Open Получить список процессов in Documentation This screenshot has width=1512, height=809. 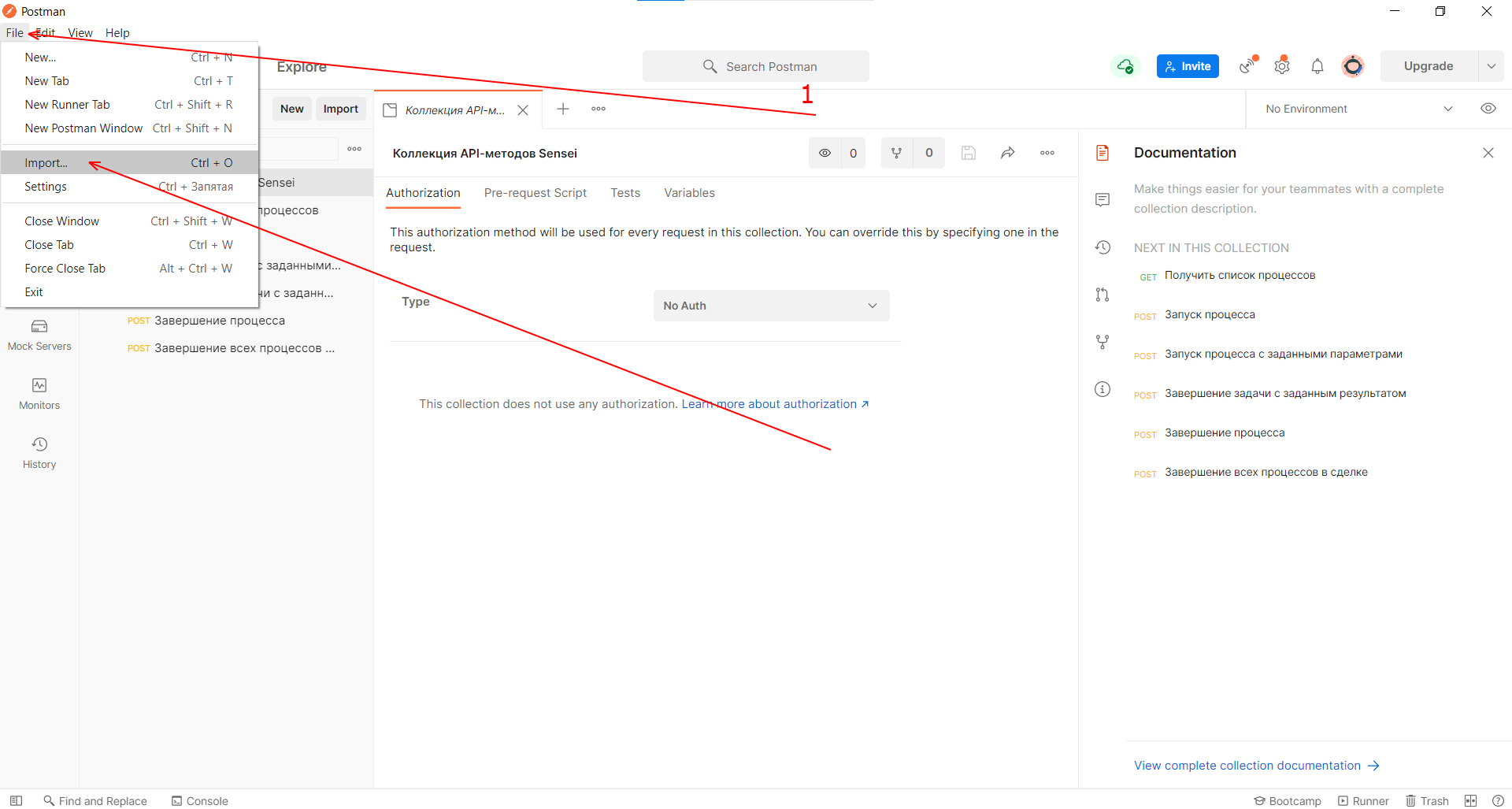(1240, 275)
